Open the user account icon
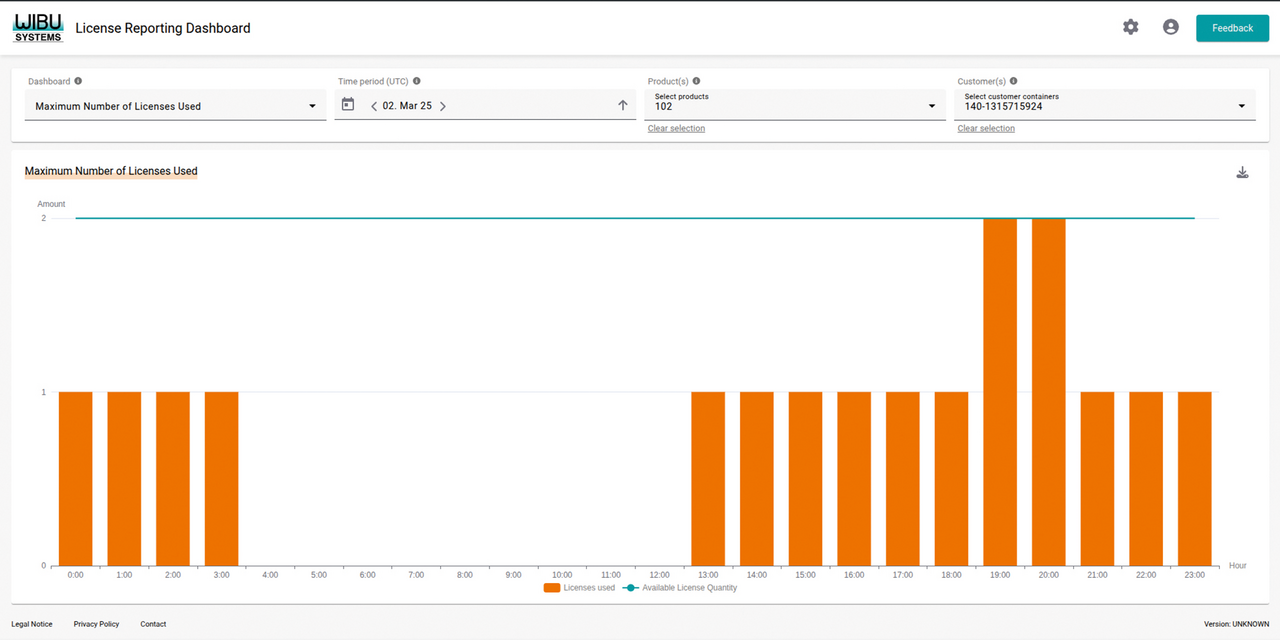 pyautogui.click(x=1171, y=27)
